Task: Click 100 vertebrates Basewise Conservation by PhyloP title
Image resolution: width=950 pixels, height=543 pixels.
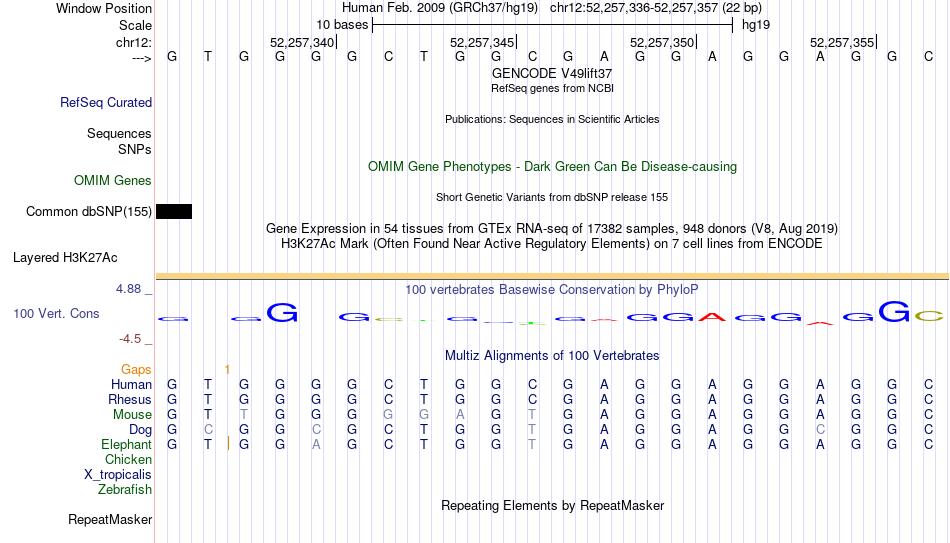Action: tap(551, 290)
